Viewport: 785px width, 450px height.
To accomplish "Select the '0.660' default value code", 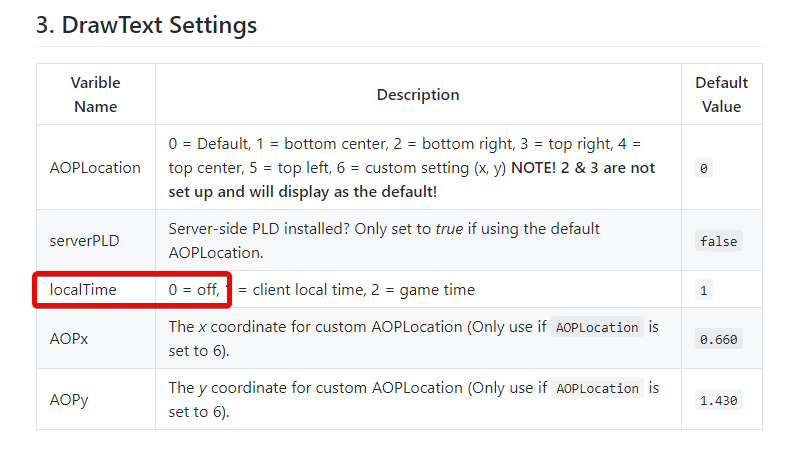I will point(718,339).
